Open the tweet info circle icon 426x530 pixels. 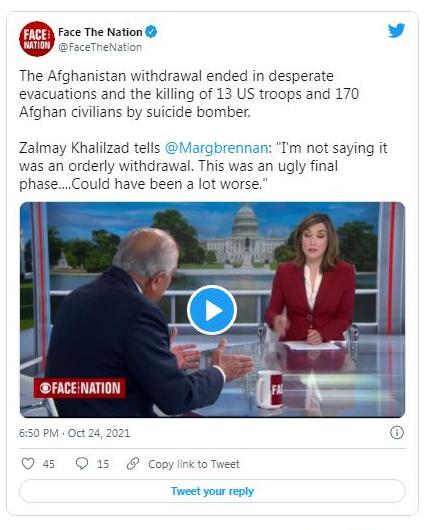click(x=397, y=433)
